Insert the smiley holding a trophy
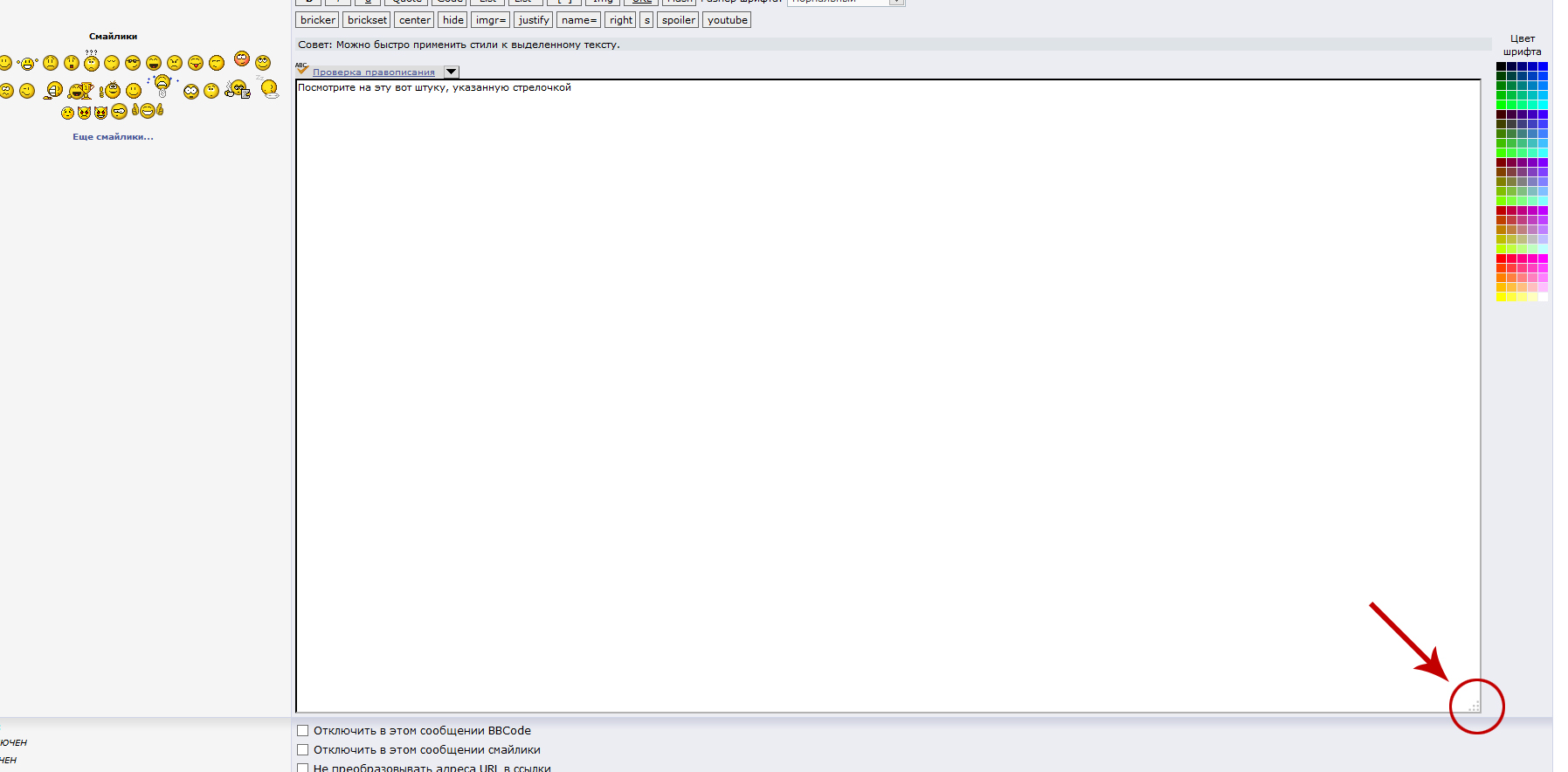Viewport: 1568px width, 772px height. [x=80, y=91]
